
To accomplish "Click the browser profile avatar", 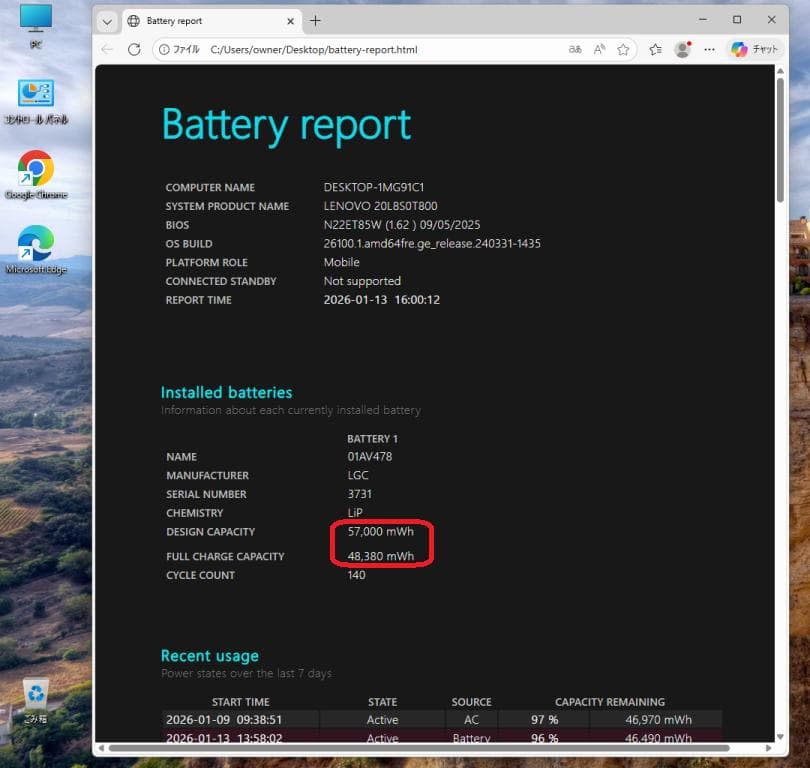I will [681, 49].
